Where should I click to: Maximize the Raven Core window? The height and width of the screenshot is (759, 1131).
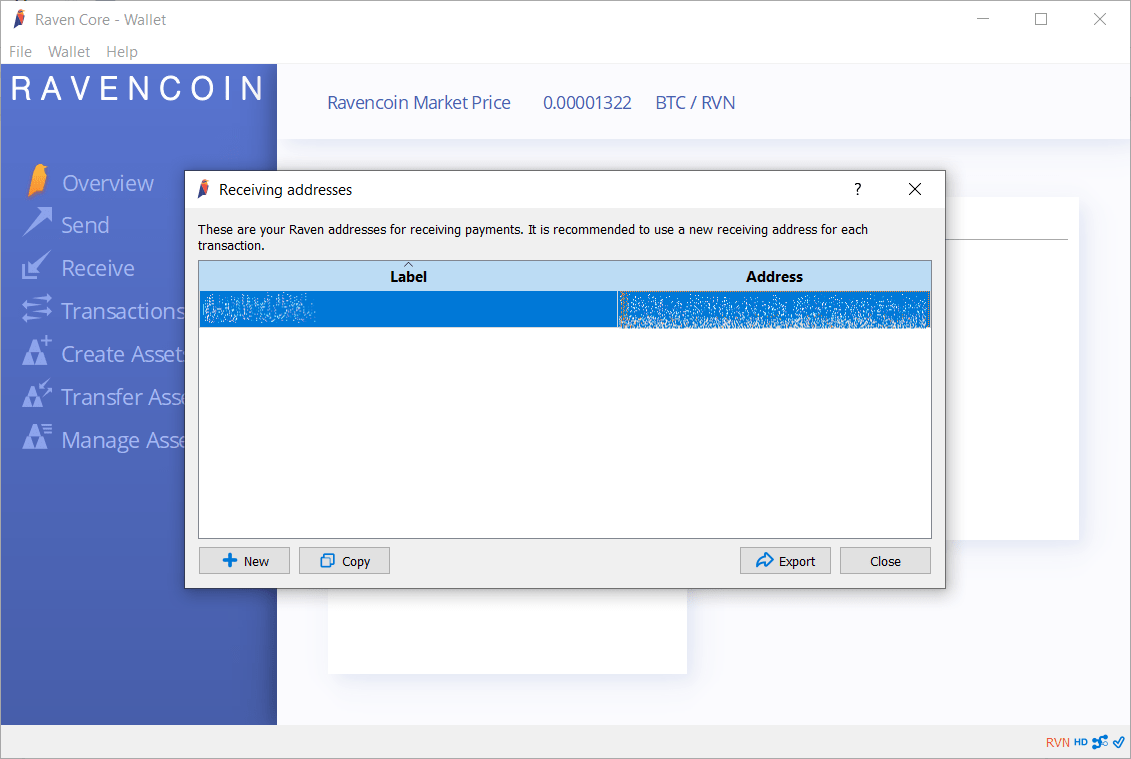pyautogui.click(x=1041, y=19)
